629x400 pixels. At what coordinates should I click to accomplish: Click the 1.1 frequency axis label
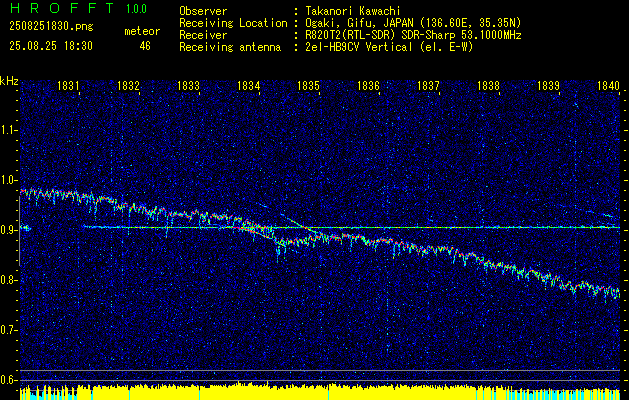[9, 130]
